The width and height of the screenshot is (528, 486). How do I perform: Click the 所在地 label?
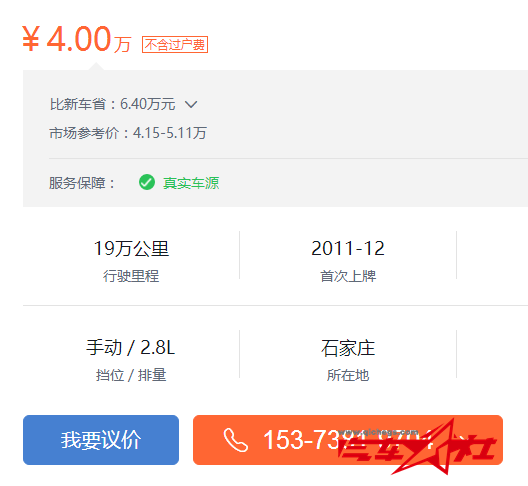(x=348, y=375)
